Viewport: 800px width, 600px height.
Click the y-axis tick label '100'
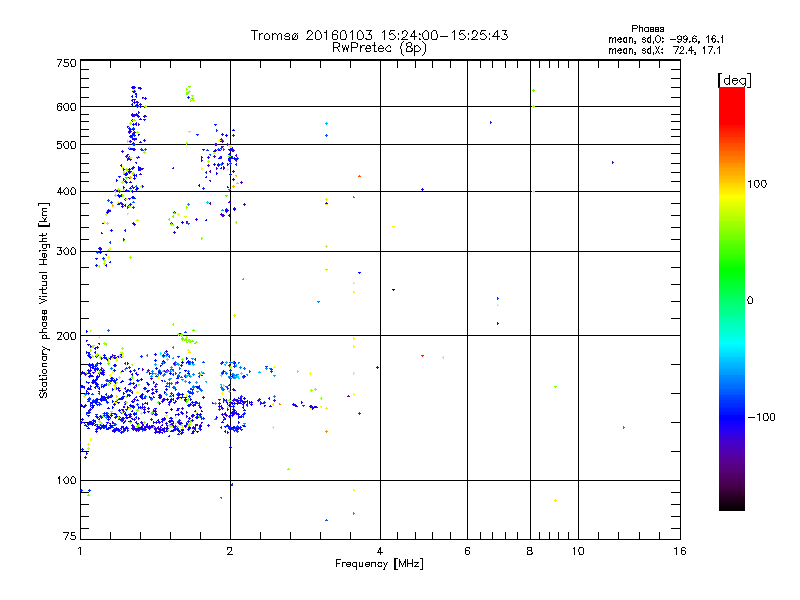[x=66, y=480]
